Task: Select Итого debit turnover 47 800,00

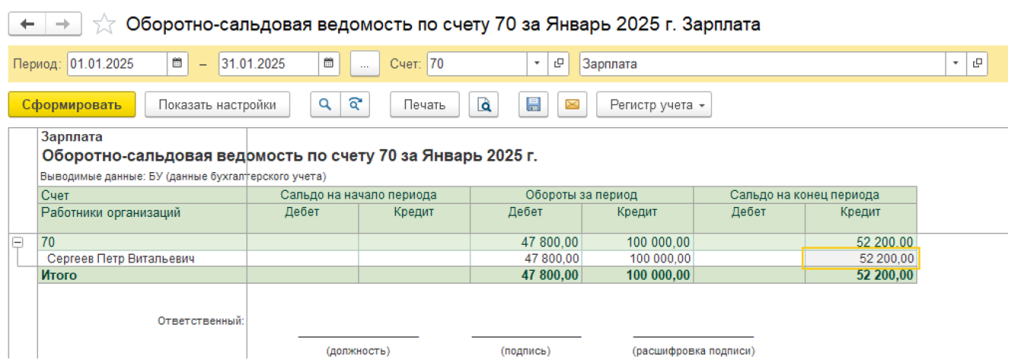Action: point(526,276)
